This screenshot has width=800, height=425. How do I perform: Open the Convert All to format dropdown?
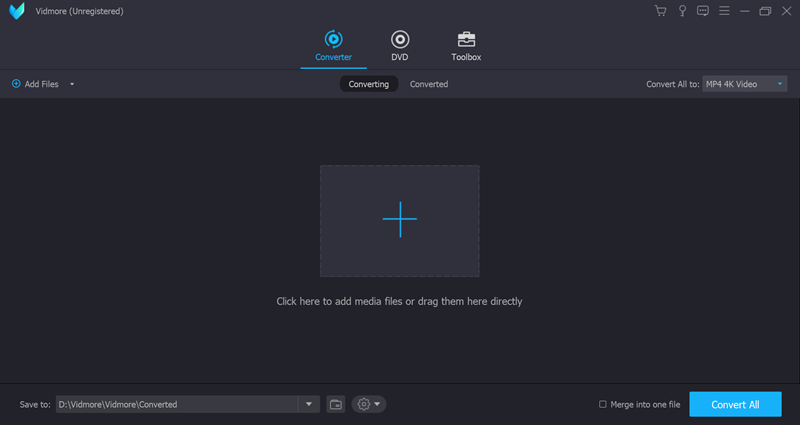(745, 84)
